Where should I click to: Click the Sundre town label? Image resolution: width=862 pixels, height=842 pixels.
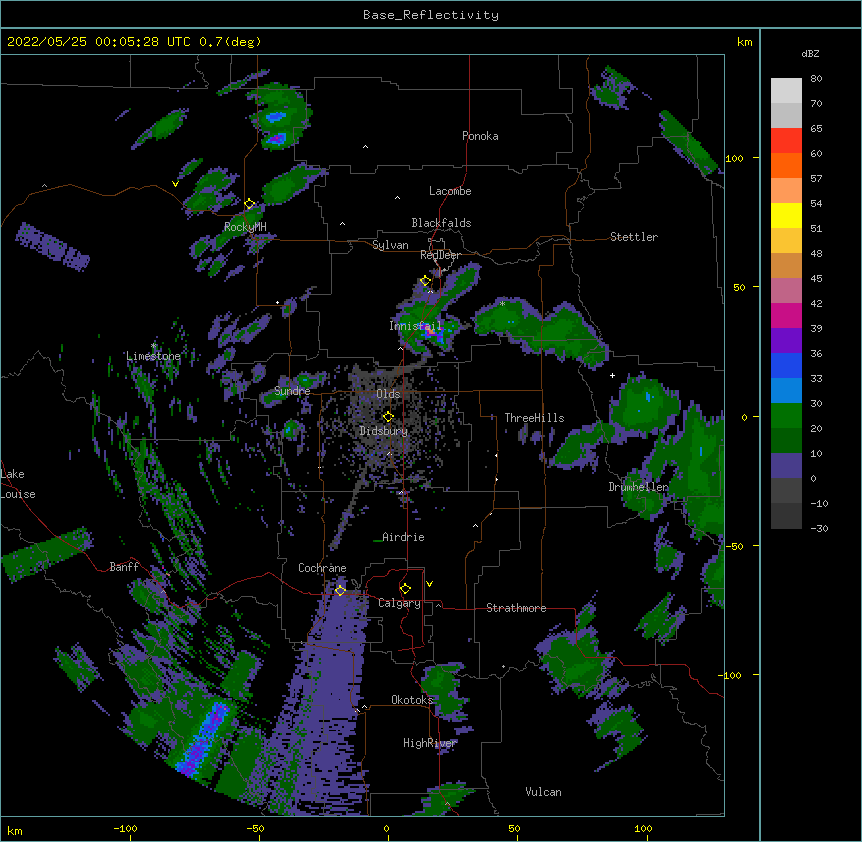point(292,391)
